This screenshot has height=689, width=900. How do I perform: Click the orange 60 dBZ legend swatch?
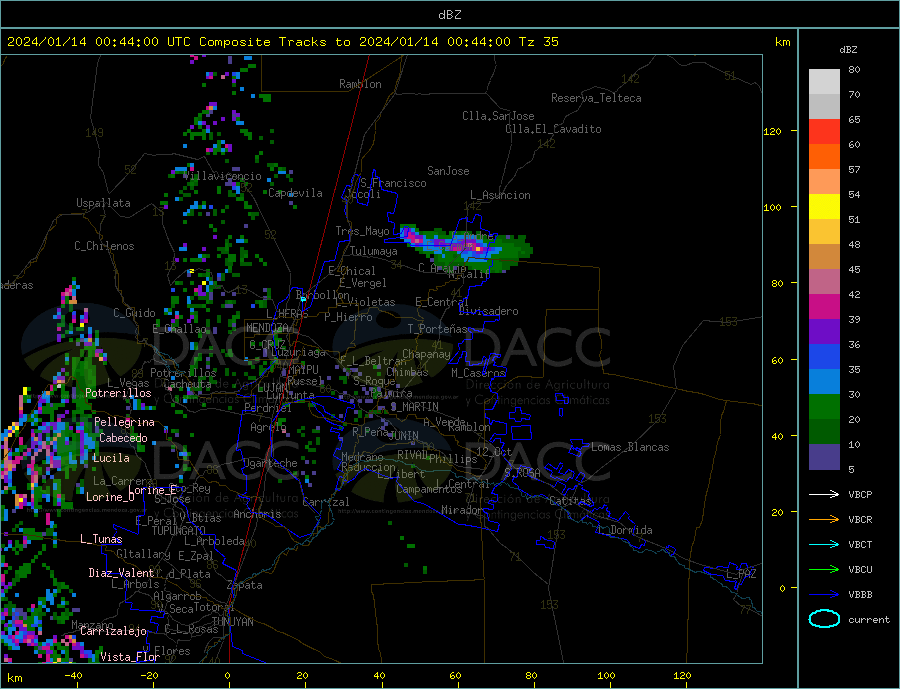[824, 157]
